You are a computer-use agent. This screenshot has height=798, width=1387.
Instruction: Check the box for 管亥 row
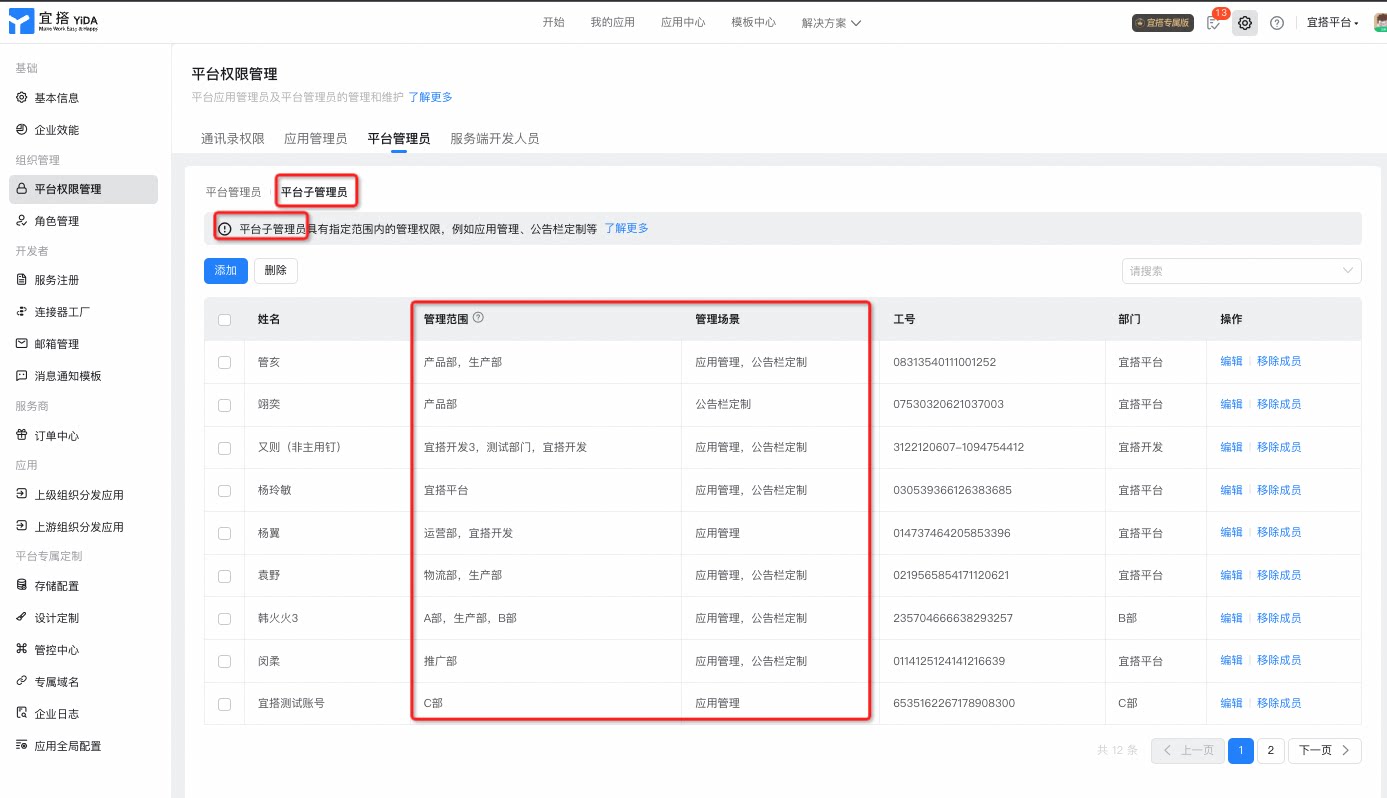point(224,362)
